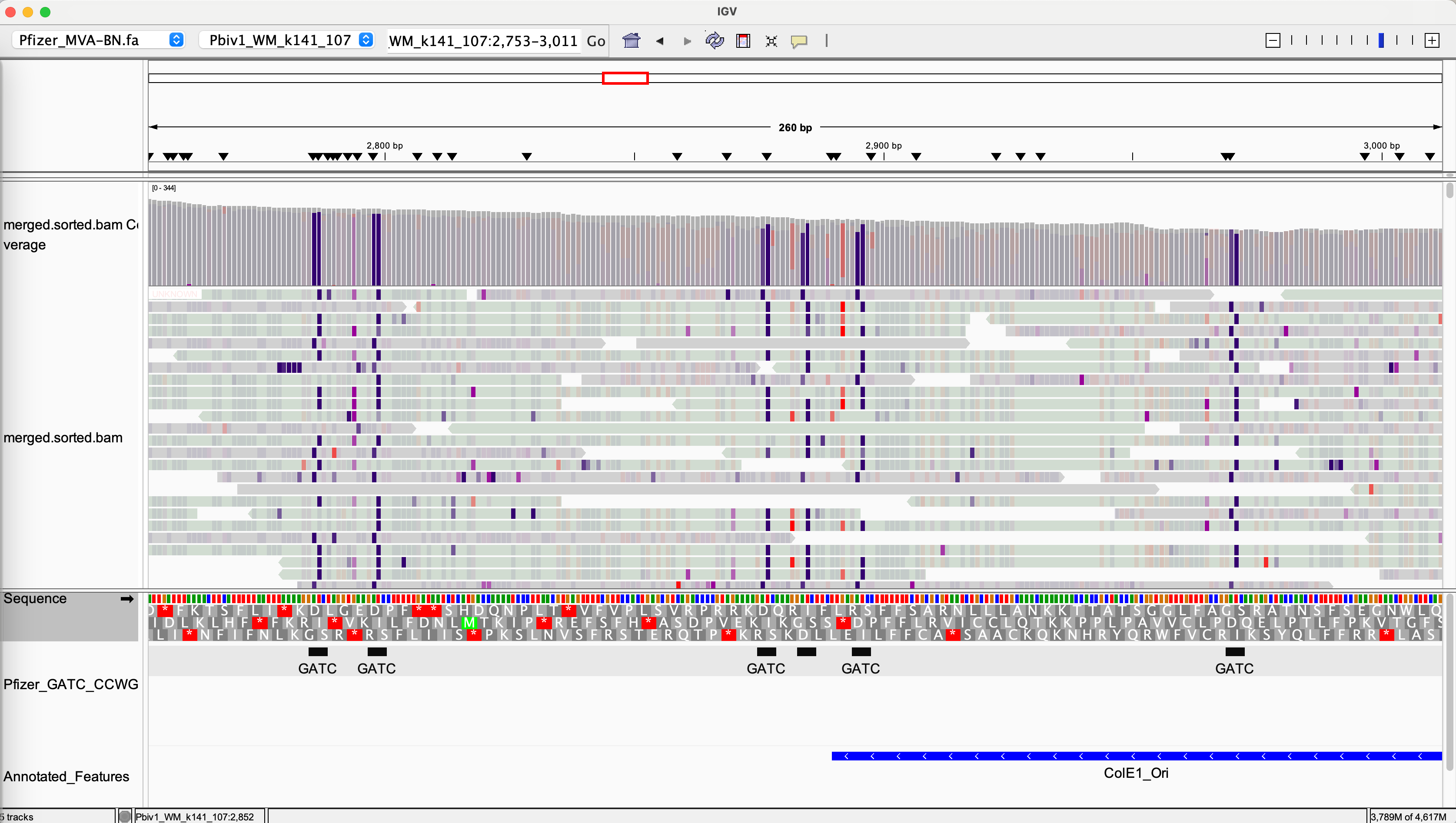
Task: Click the refresh icon
Action: click(715, 41)
